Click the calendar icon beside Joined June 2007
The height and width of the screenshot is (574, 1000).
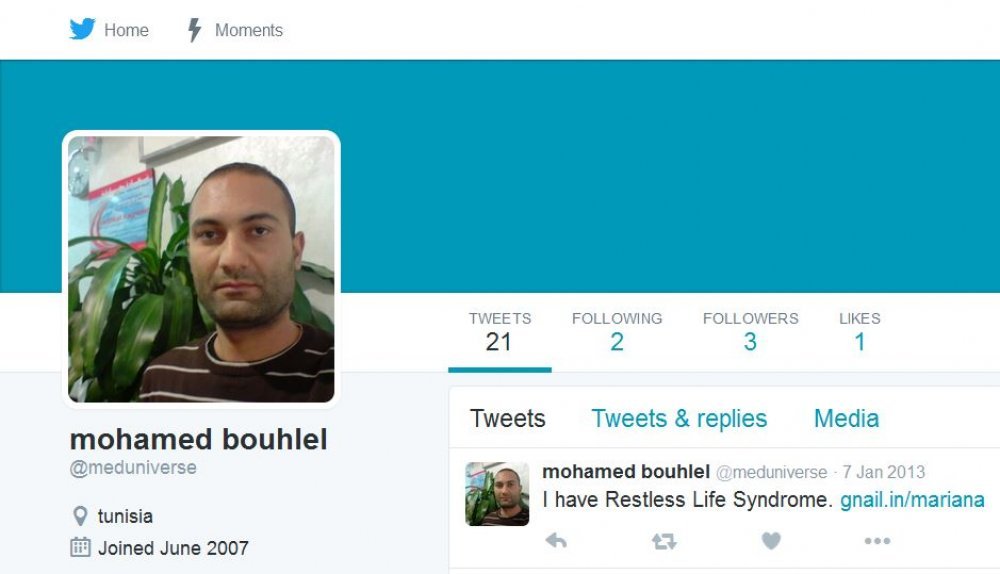pos(80,547)
